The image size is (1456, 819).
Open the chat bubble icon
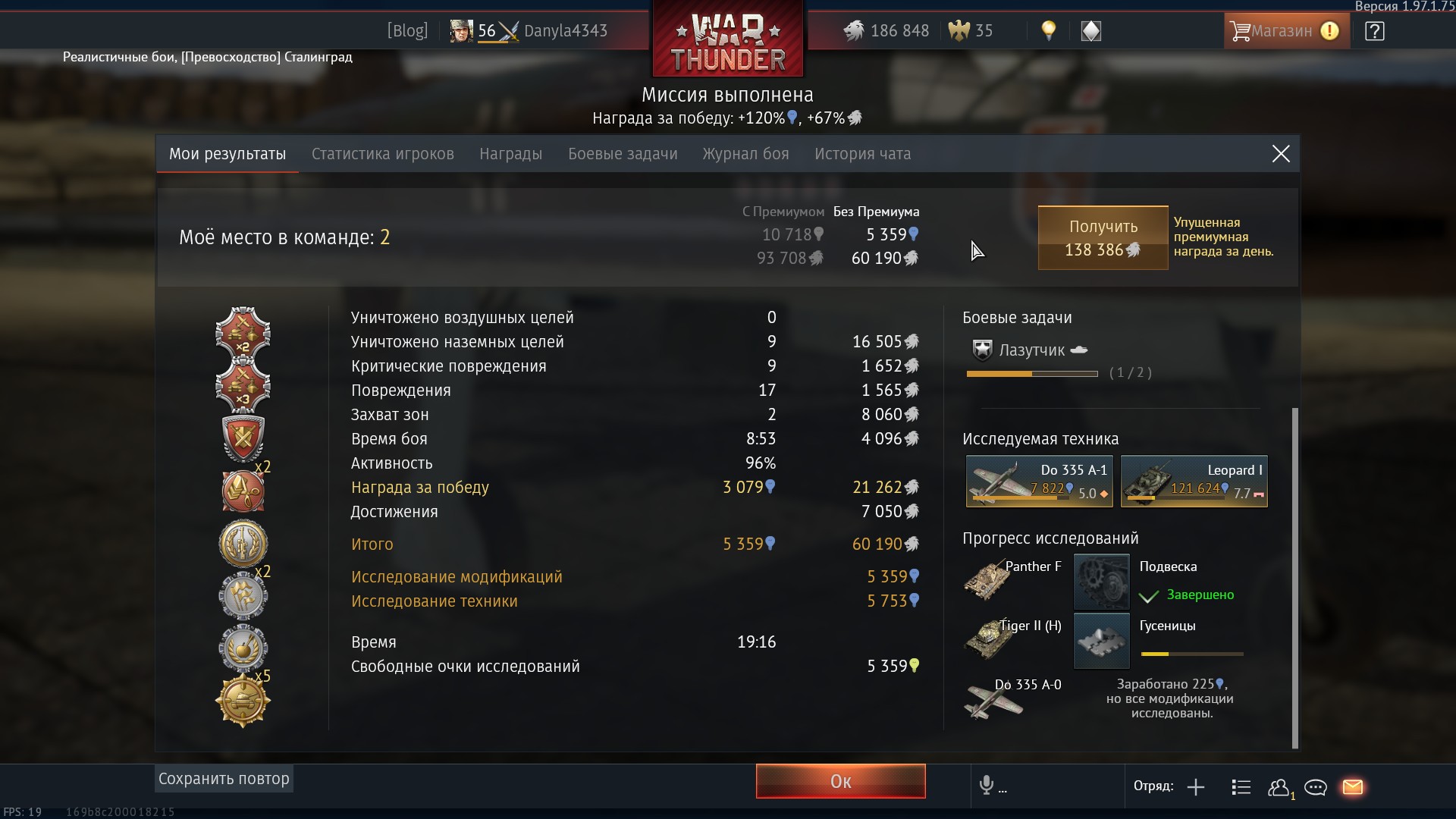1316,788
